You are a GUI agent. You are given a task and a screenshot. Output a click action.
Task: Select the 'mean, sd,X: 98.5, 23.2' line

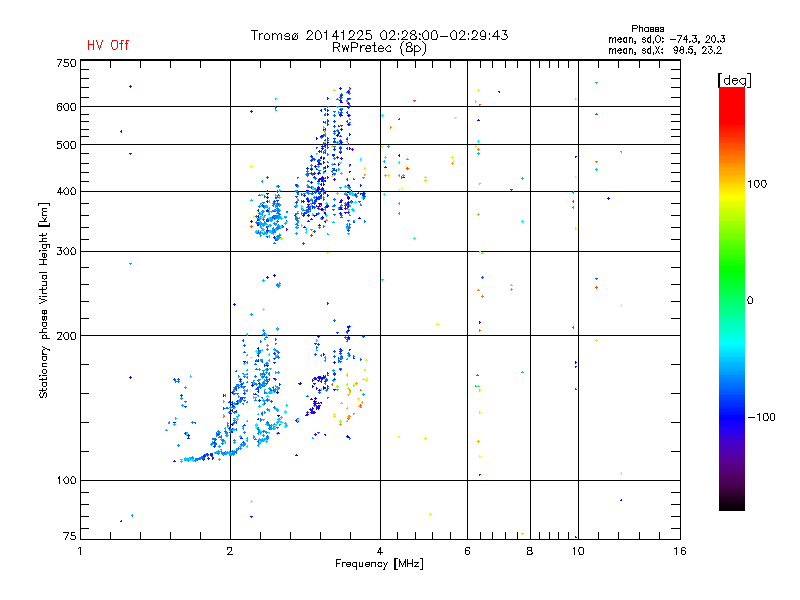point(665,50)
